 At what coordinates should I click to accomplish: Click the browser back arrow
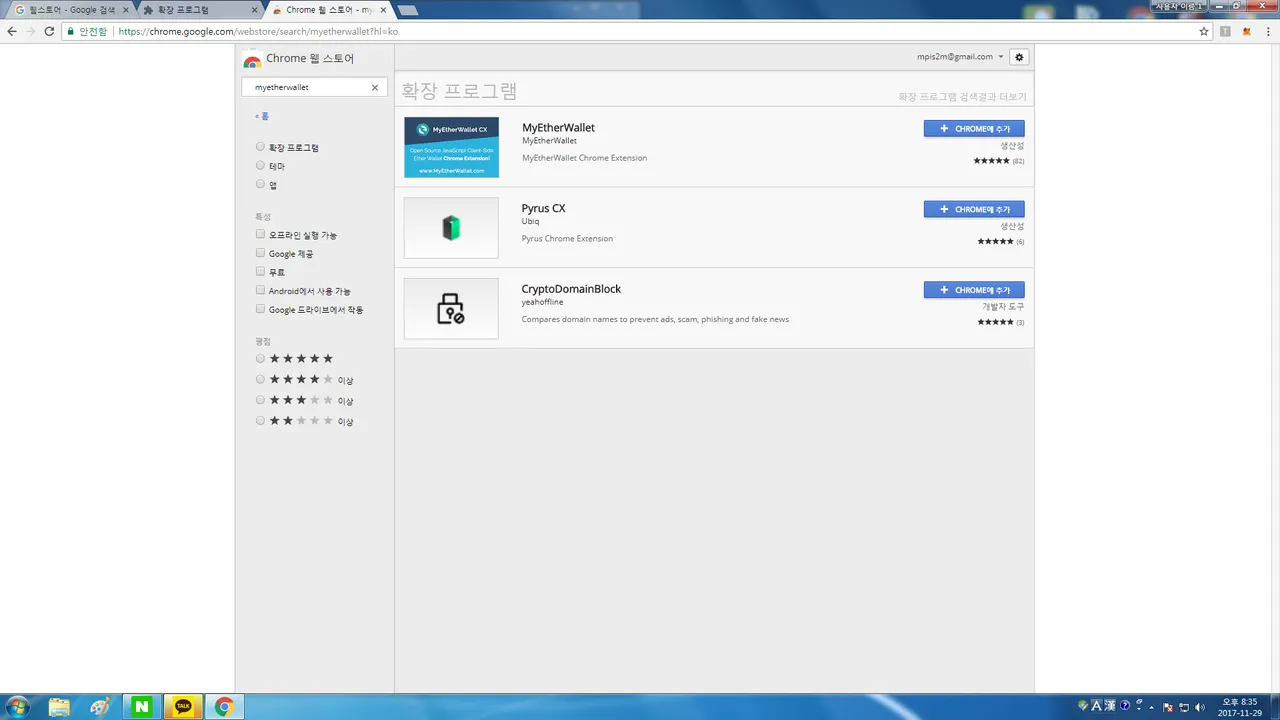(12, 31)
